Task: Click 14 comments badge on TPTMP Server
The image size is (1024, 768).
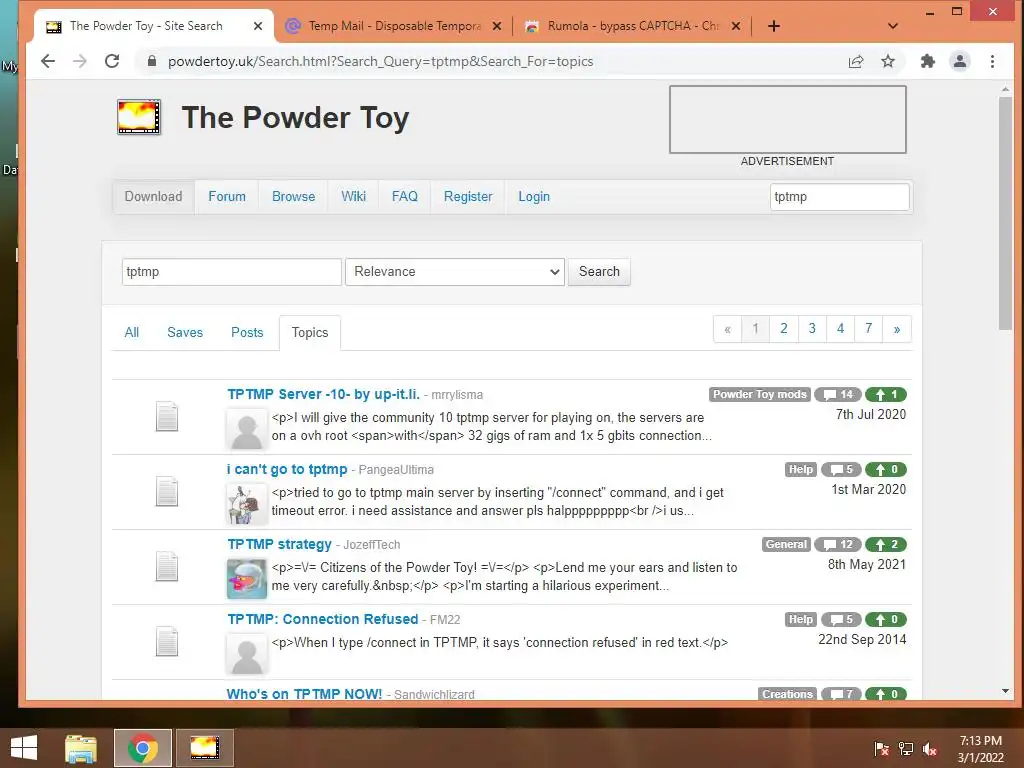Action: pyautogui.click(x=838, y=394)
